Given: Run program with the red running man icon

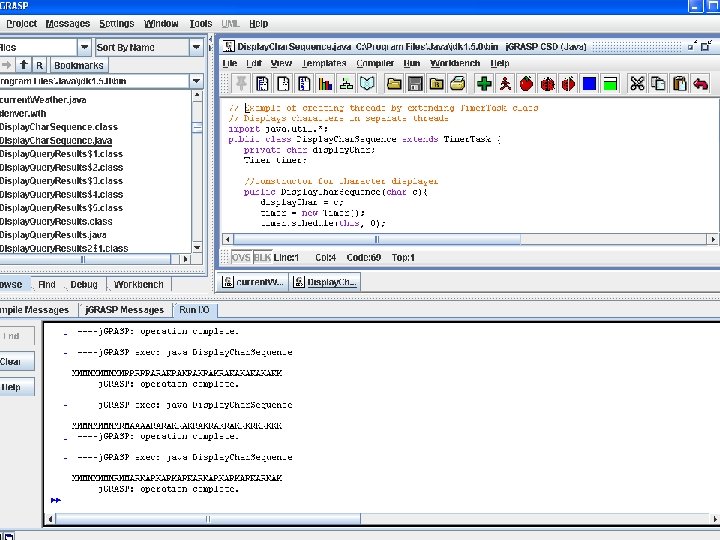Looking at the screenshot, I should point(506,84).
